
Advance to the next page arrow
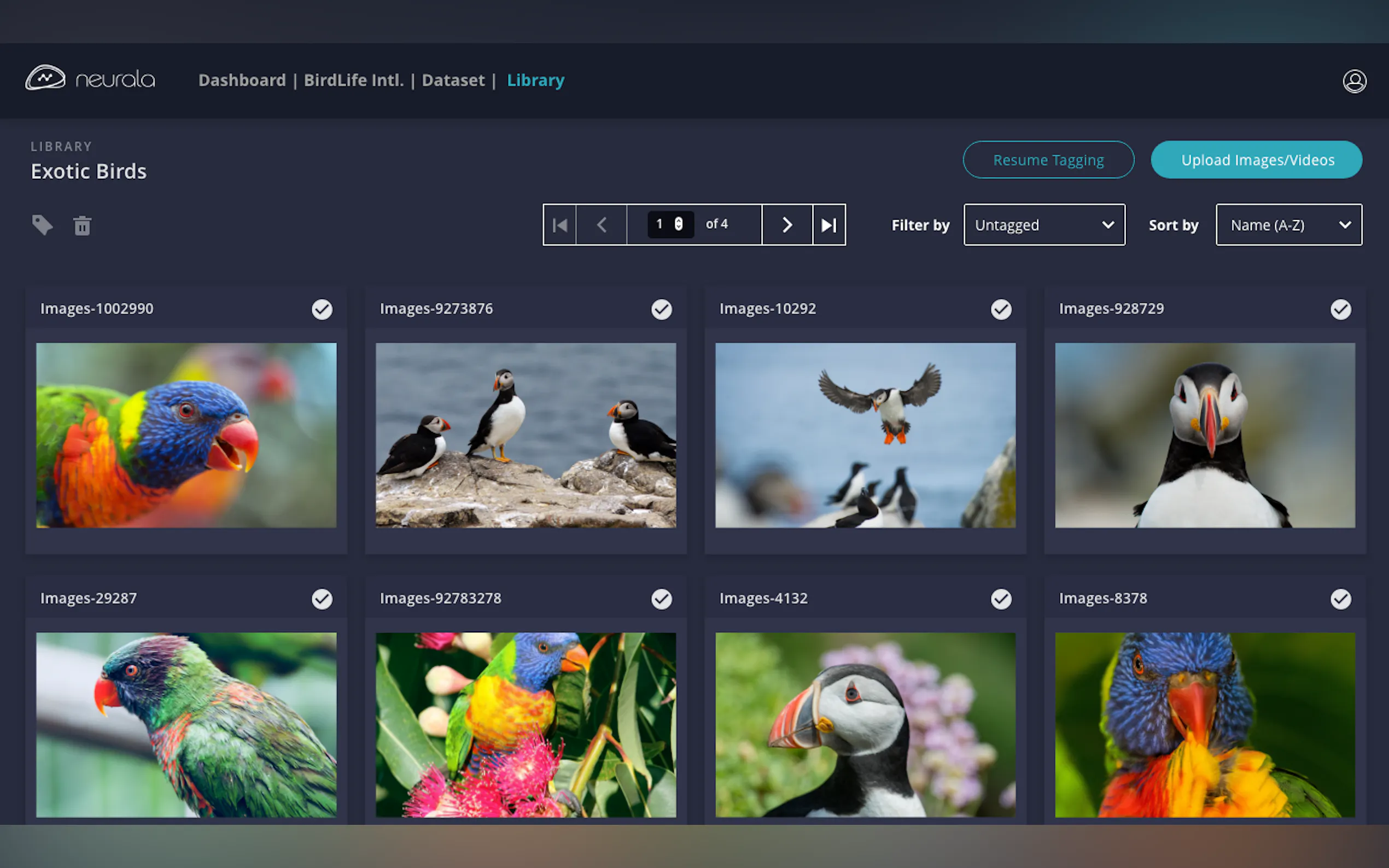coord(787,225)
